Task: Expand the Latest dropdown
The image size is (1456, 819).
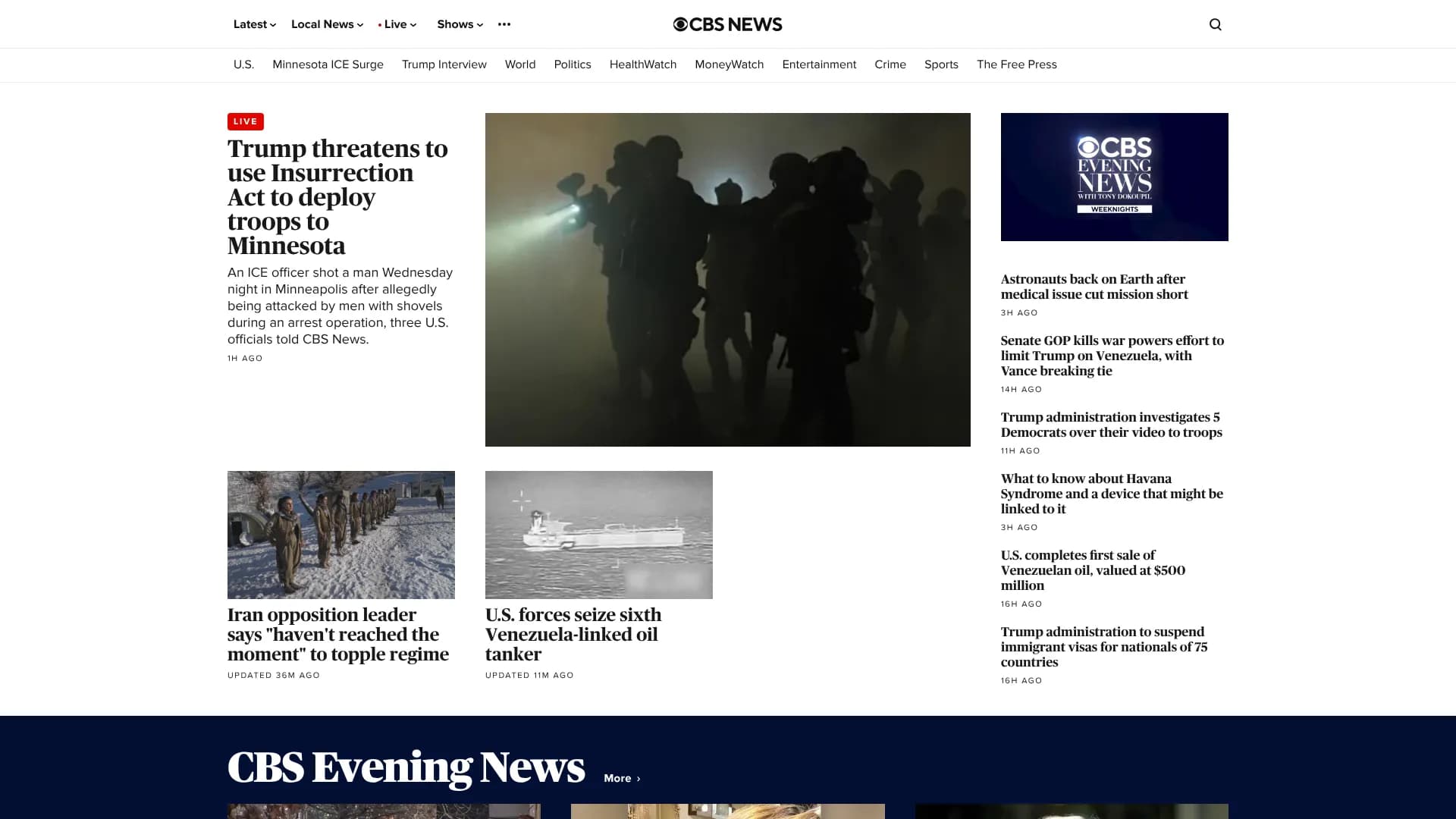Action: click(254, 24)
